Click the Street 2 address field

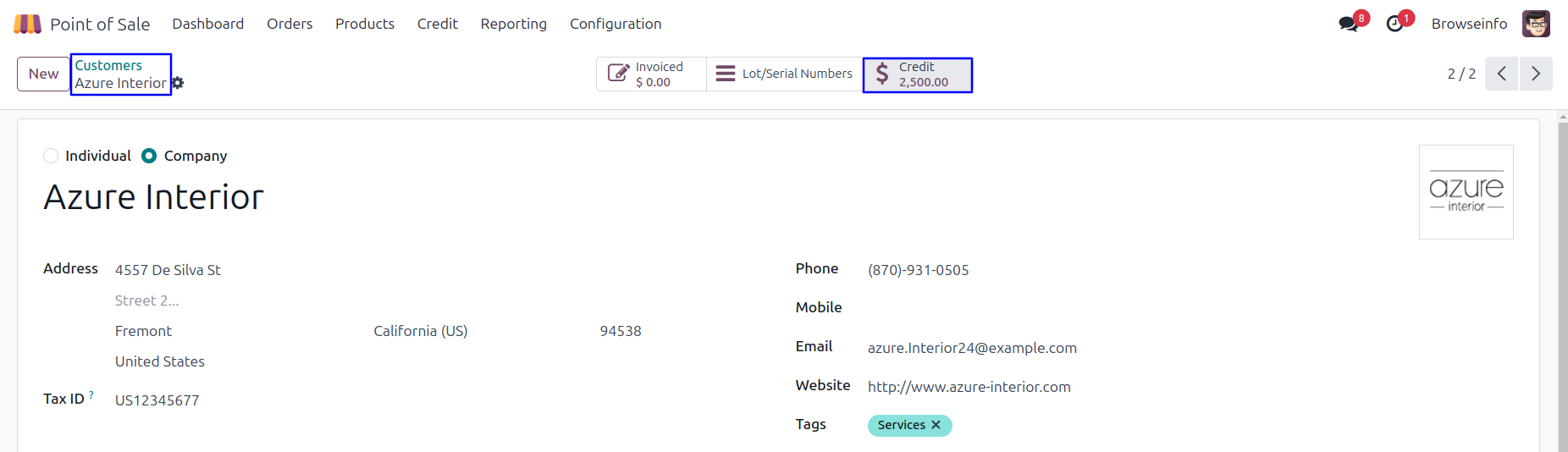click(x=237, y=300)
